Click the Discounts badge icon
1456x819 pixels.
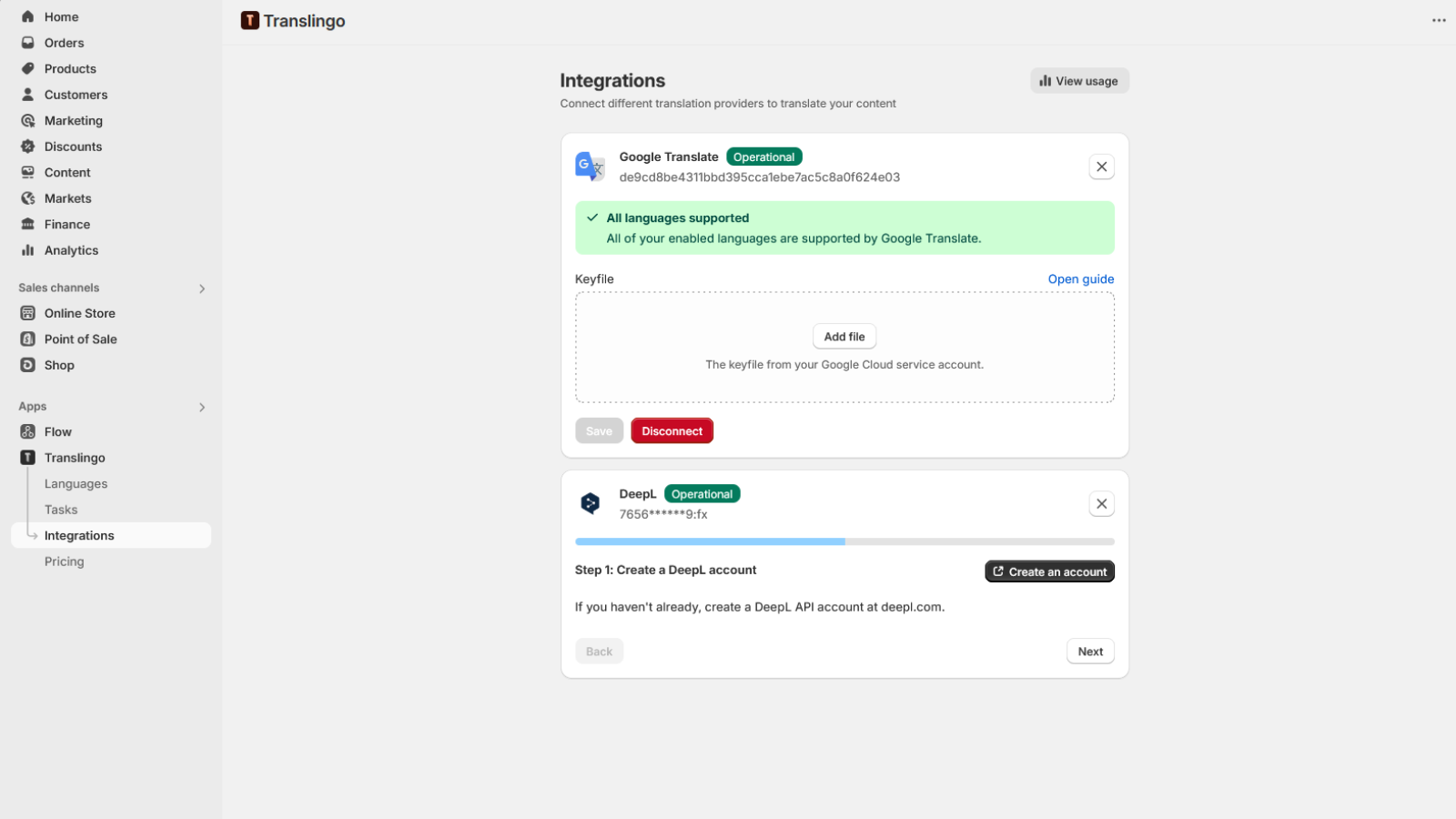click(28, 147)
